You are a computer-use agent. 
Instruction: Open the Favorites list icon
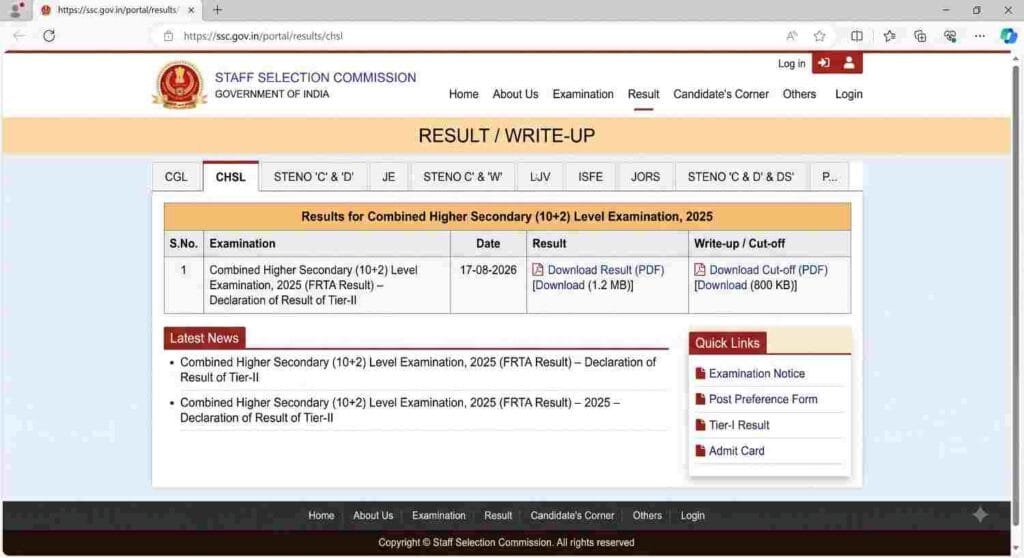point(889,36)
